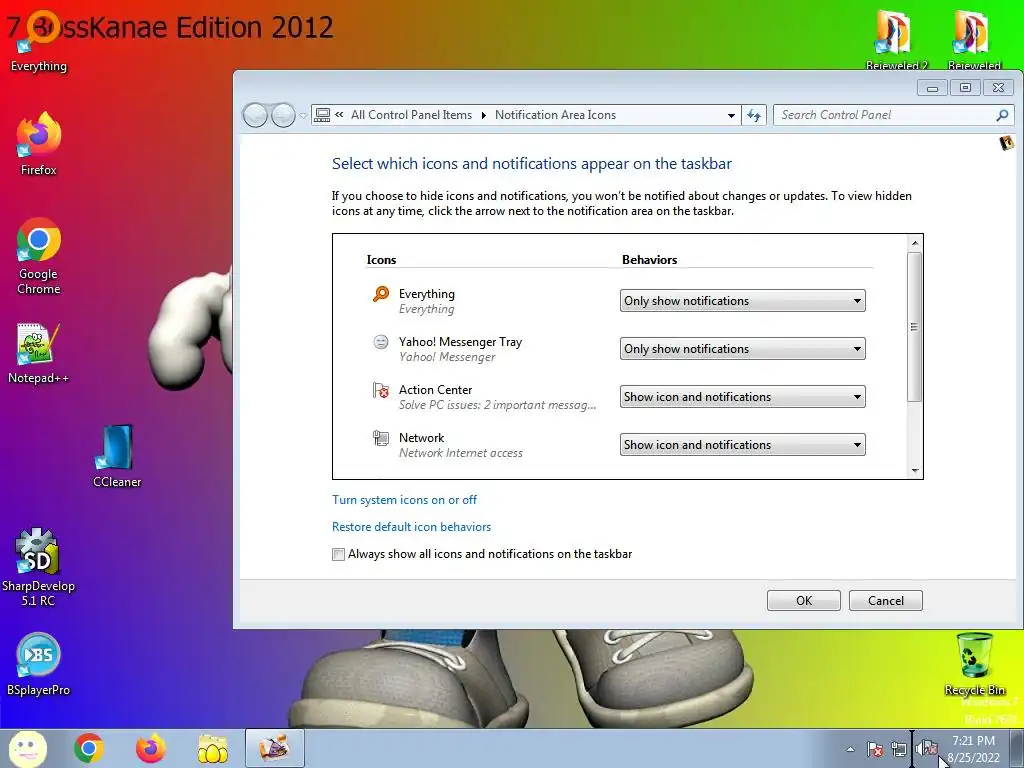Click Notification Area Icons breadcrumb
The width and height of the screenshot is (1024, 768).
555,115
